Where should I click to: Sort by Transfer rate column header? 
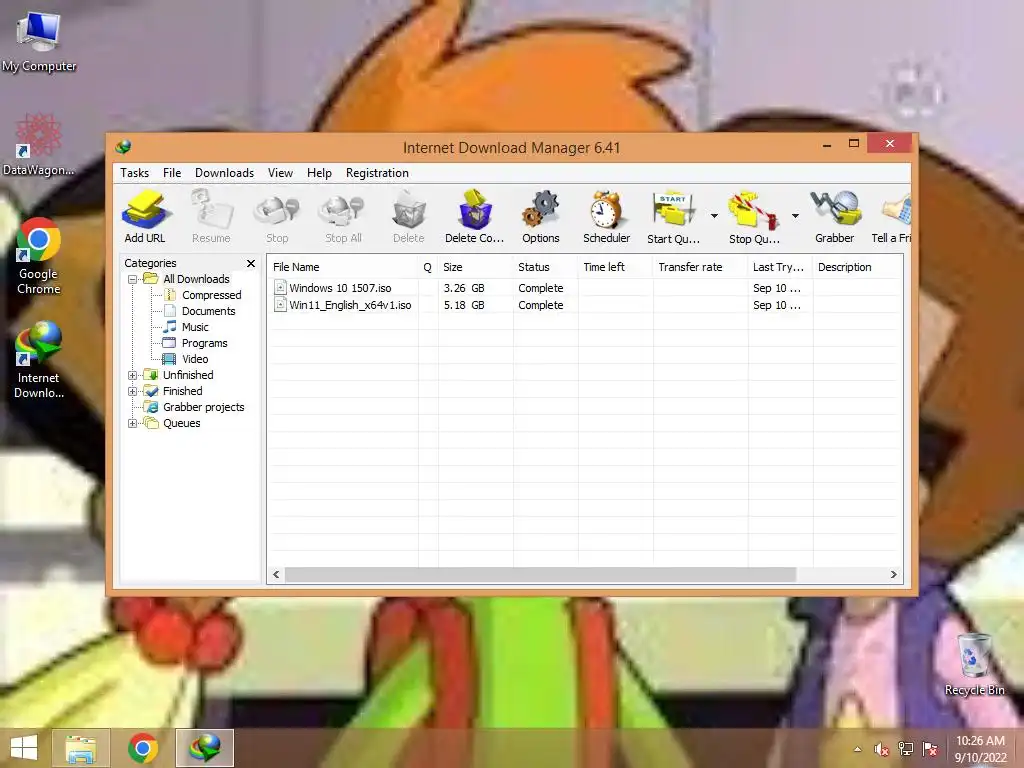point(700,267)
